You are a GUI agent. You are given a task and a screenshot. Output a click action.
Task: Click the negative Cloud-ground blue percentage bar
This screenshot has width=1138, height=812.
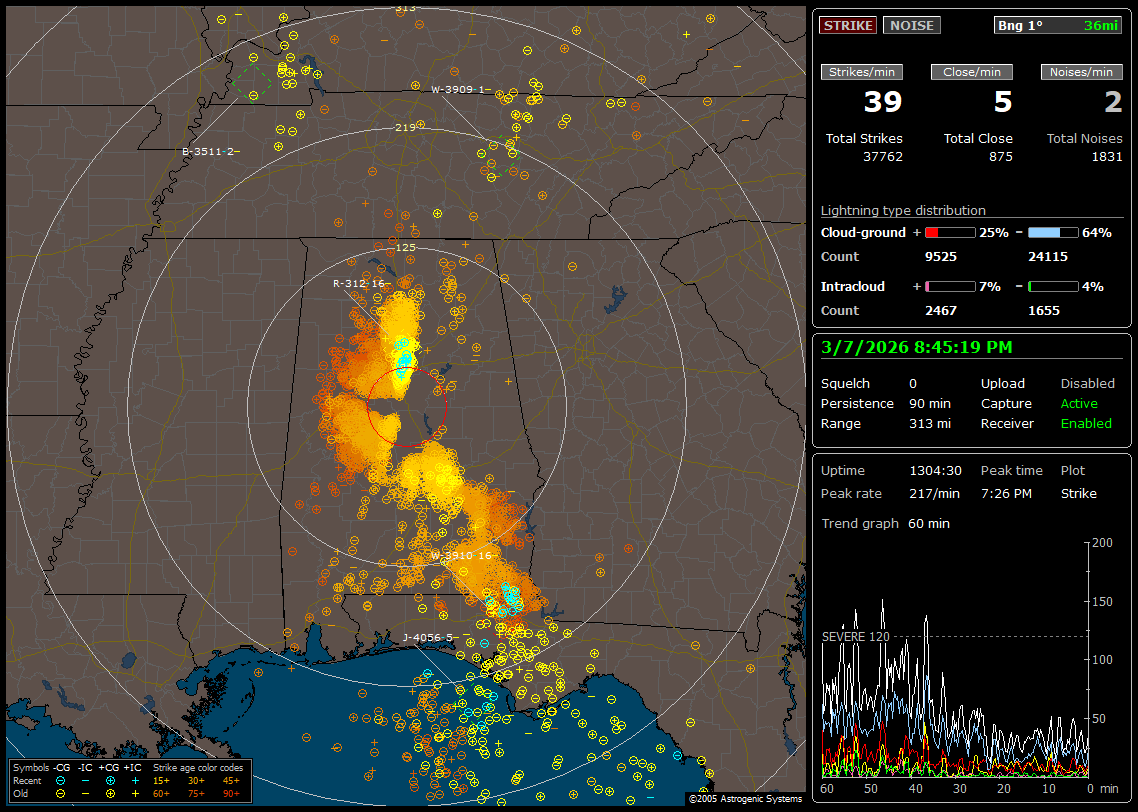coord(1053,232)
